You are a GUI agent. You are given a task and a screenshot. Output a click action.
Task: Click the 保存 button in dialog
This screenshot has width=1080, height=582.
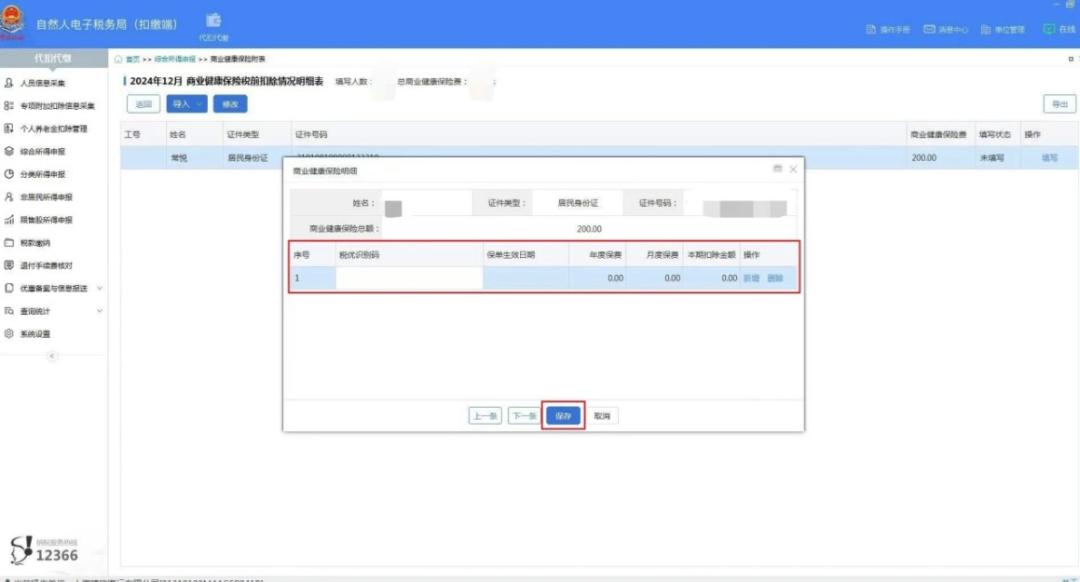tap(563, 416)
